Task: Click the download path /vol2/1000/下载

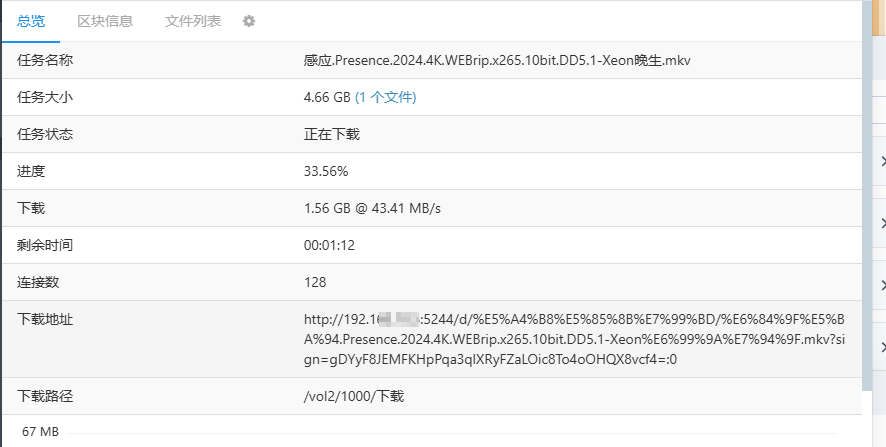Action: pyautogui.click(x=354, y=397)
